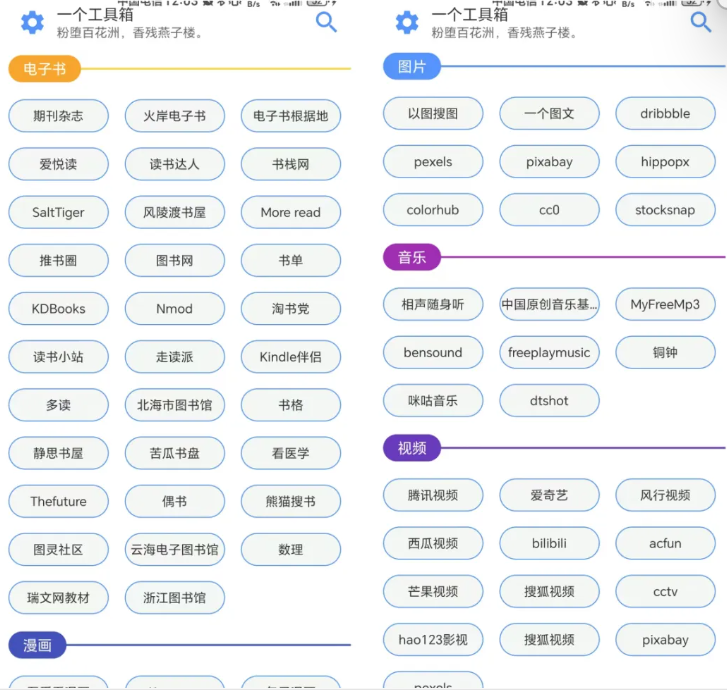Open bilibili video site
This screenshot has width=727, height=690.
tap(549, 543)
